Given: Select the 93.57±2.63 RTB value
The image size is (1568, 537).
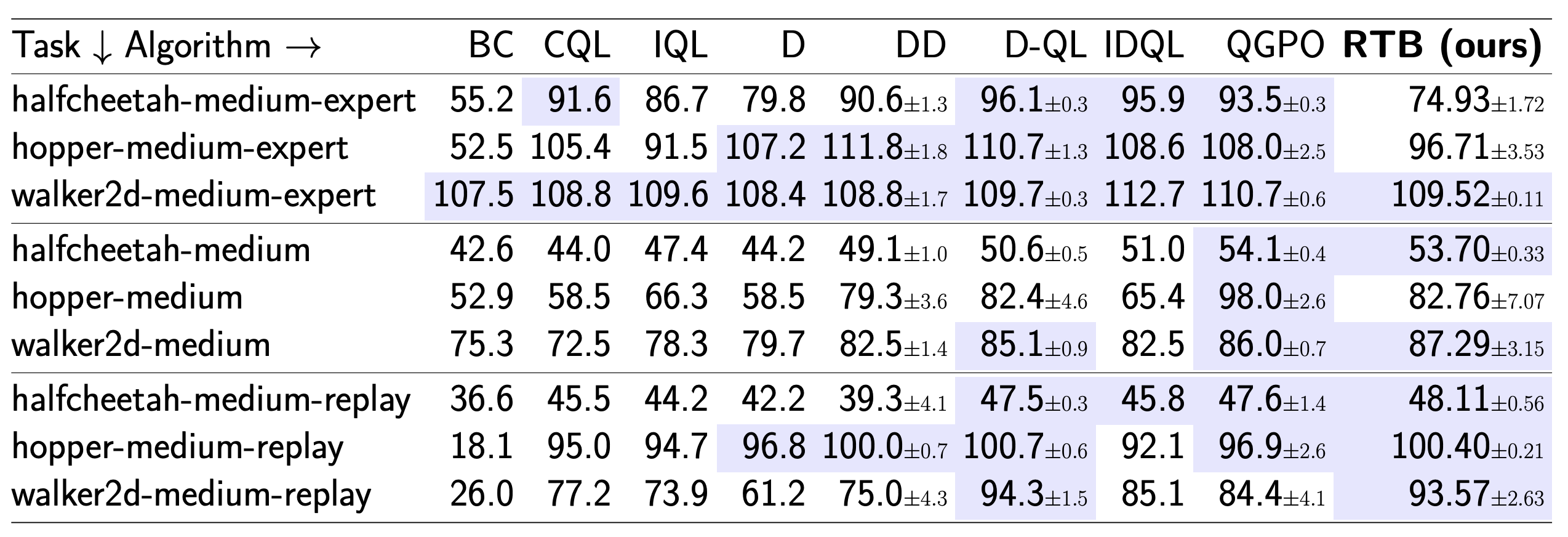Looking at the screenshot, I should pos(1476,495).
